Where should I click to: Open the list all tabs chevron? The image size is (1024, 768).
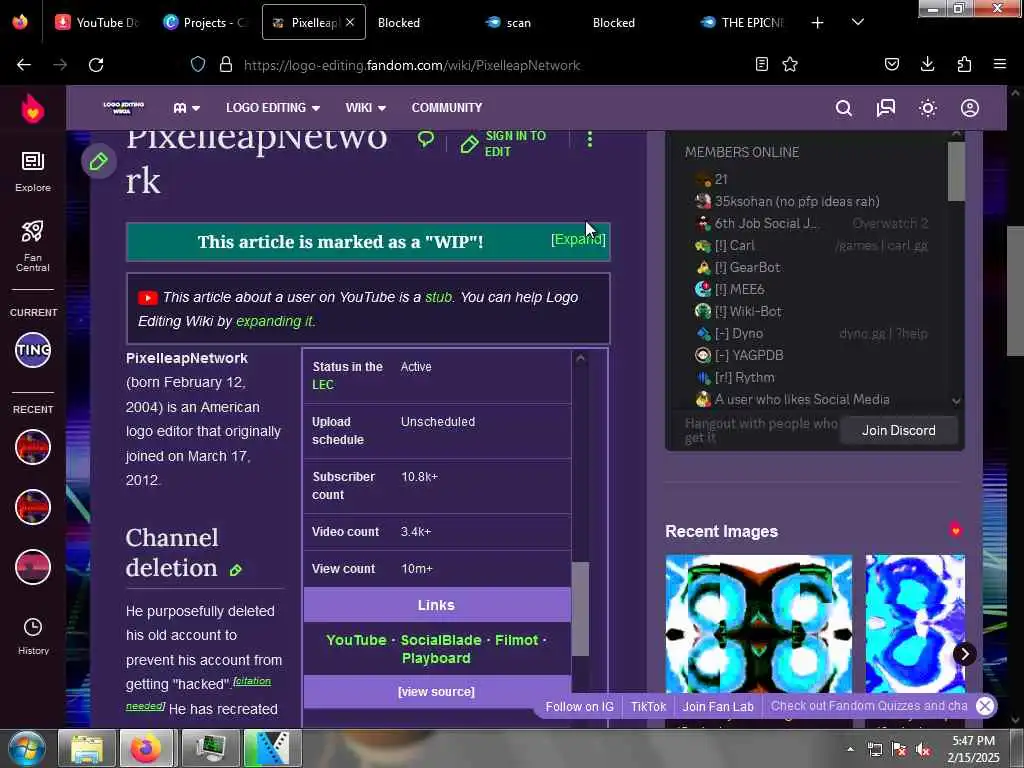858,22
